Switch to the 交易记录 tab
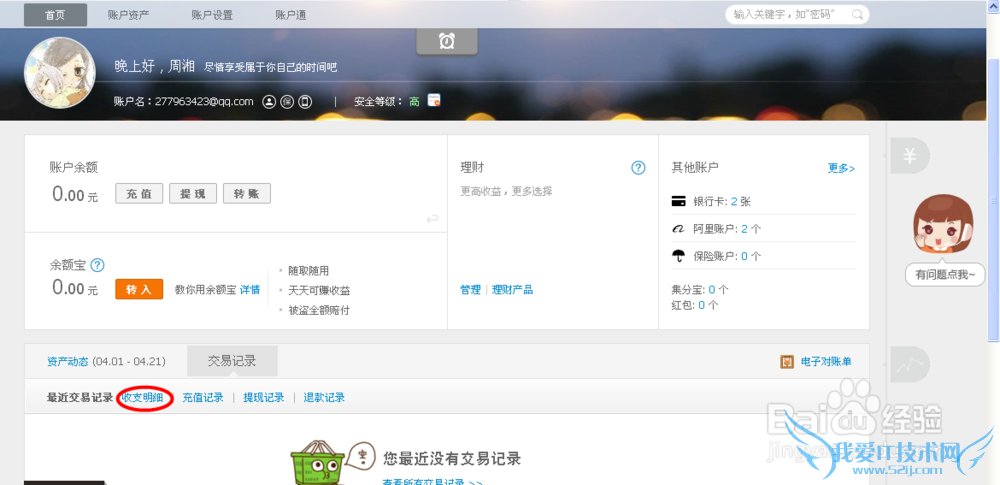The height and width of the screenshot is (485, 1000). tap(232, 361)
